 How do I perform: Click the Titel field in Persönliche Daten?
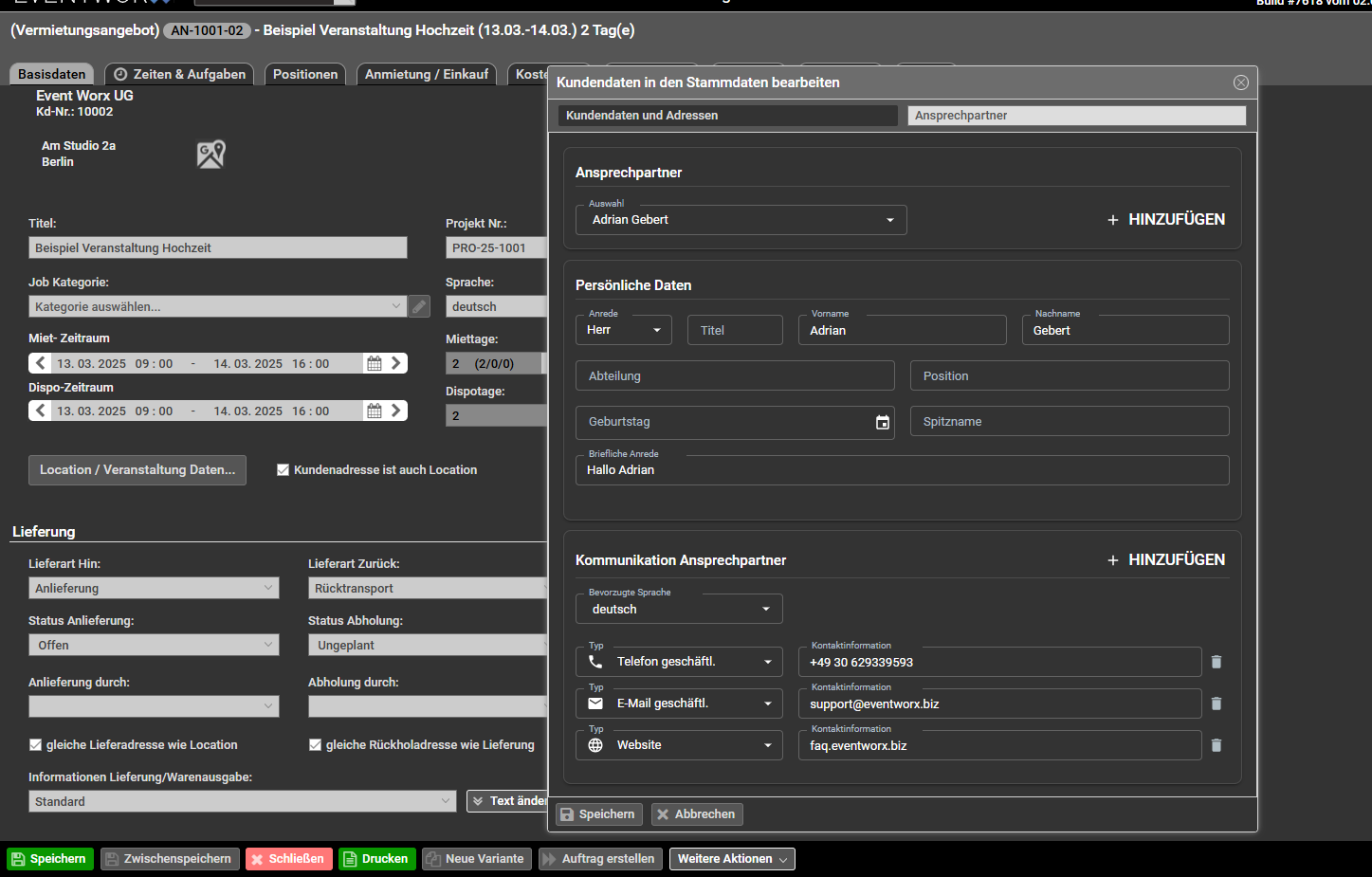click(x=735, y=330)
